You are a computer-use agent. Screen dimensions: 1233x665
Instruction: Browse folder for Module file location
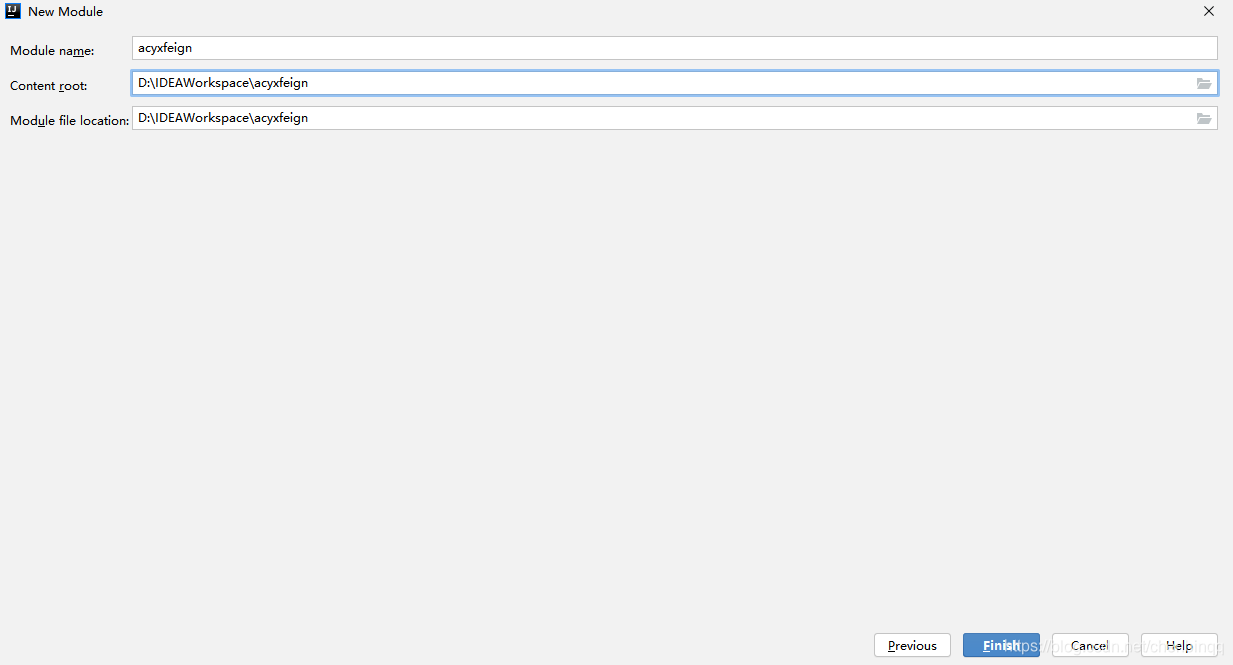[x=1204, y=119]
